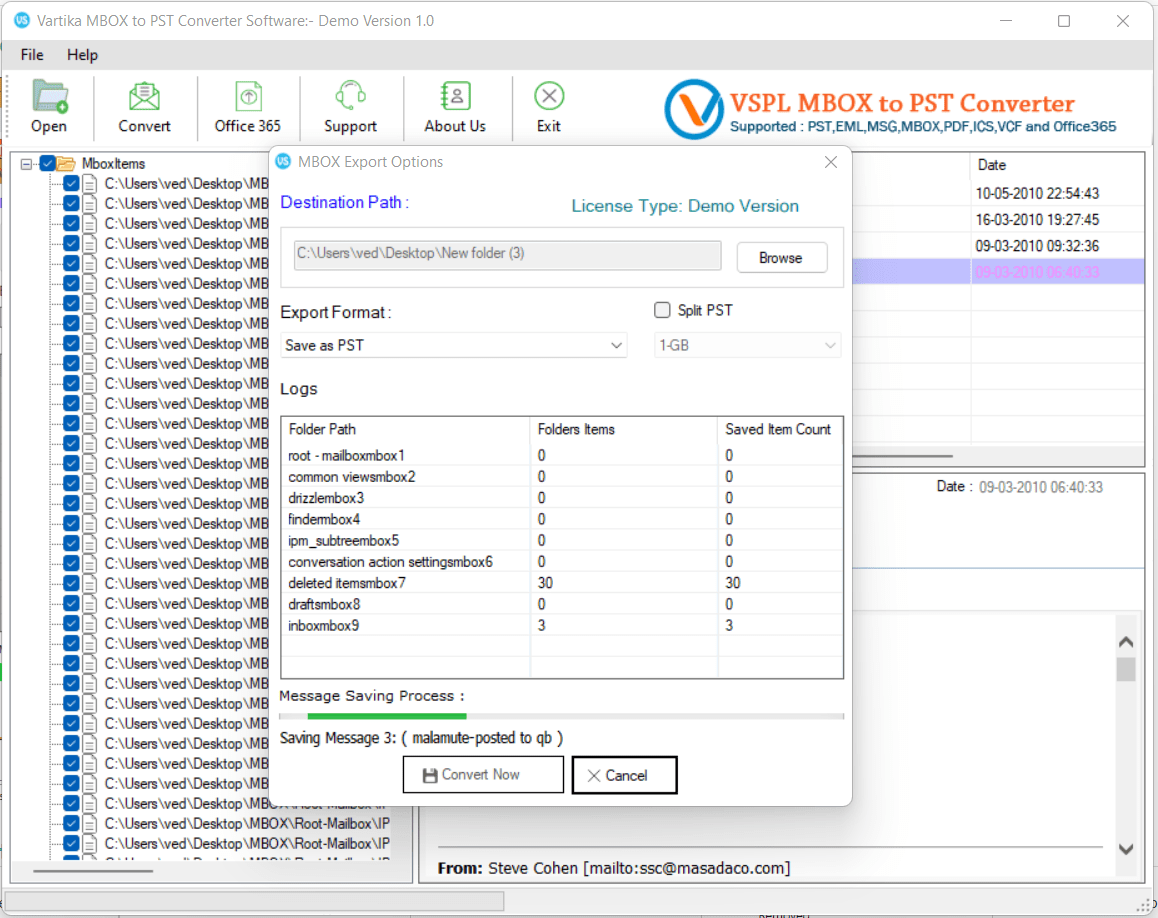Click the Saved Item Count column header
Image resolution: width=1158 pixels, height=918 pixels.
(780, 429)
